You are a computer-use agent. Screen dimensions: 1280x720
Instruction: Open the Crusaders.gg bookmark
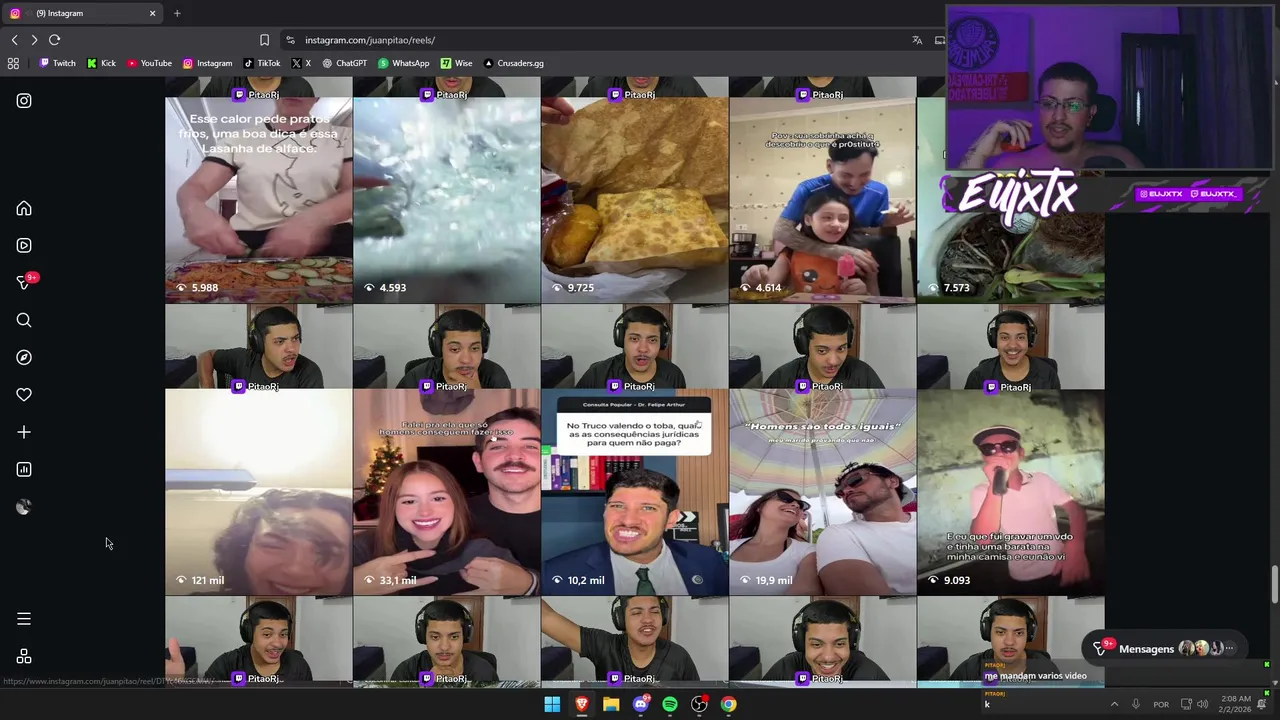(513, 63)
